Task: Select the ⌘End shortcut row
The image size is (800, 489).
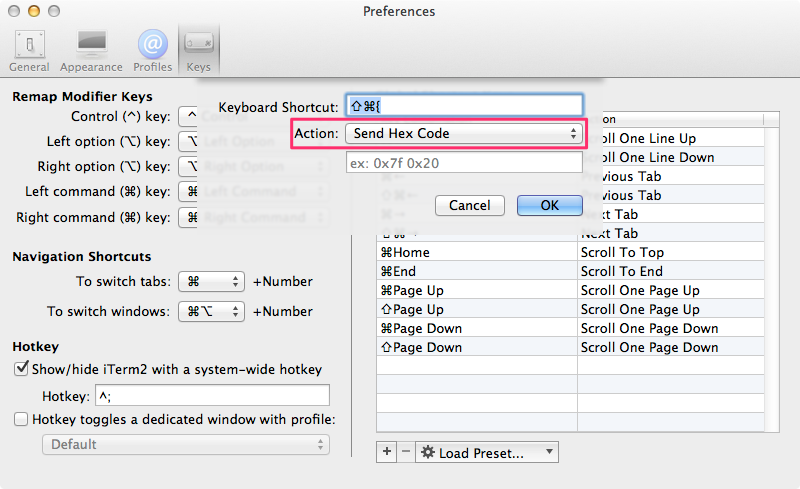Action: [570, 271]
